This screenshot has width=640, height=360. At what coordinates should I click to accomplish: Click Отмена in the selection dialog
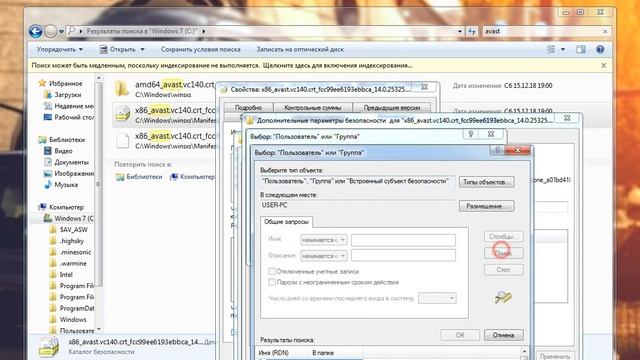click(503, 335)
